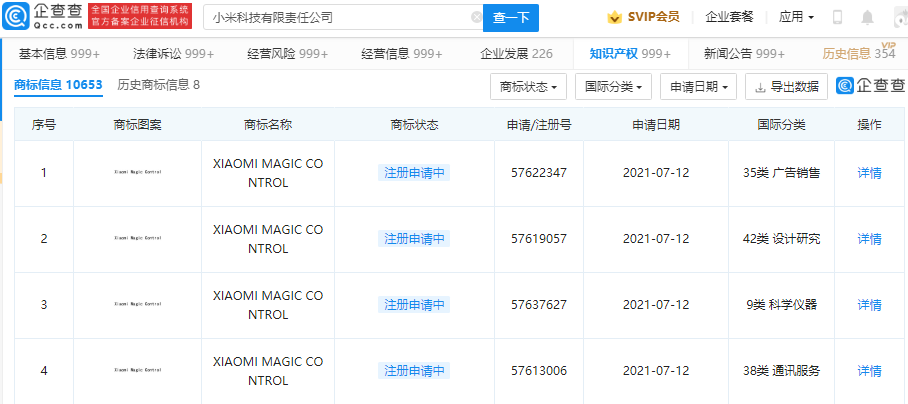Open the mobile phone app icon
908x404 pixels.
[837, 18]
